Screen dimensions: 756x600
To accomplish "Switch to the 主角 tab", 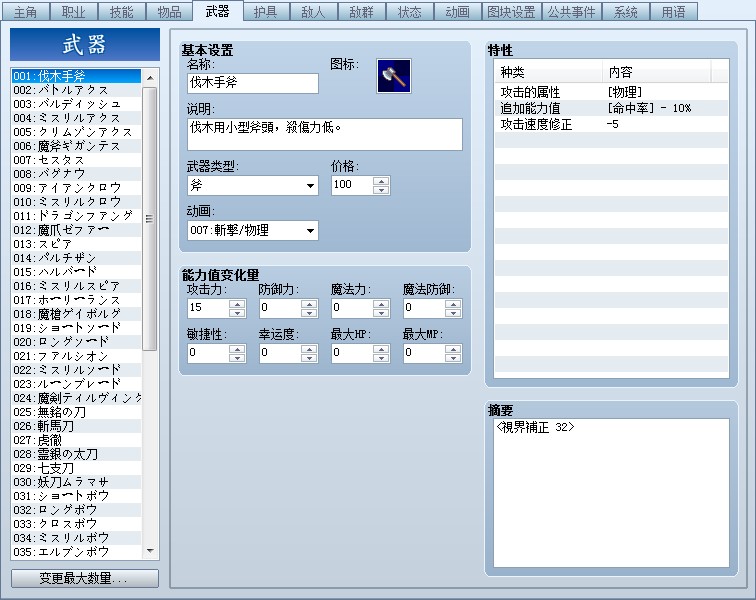I will tap(25, 12).
